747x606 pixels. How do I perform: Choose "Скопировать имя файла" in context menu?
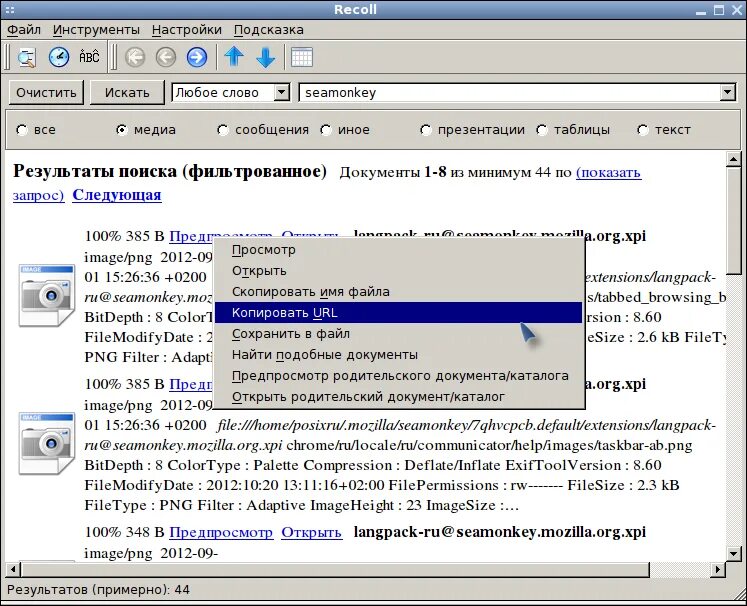[x=398, y=292]
